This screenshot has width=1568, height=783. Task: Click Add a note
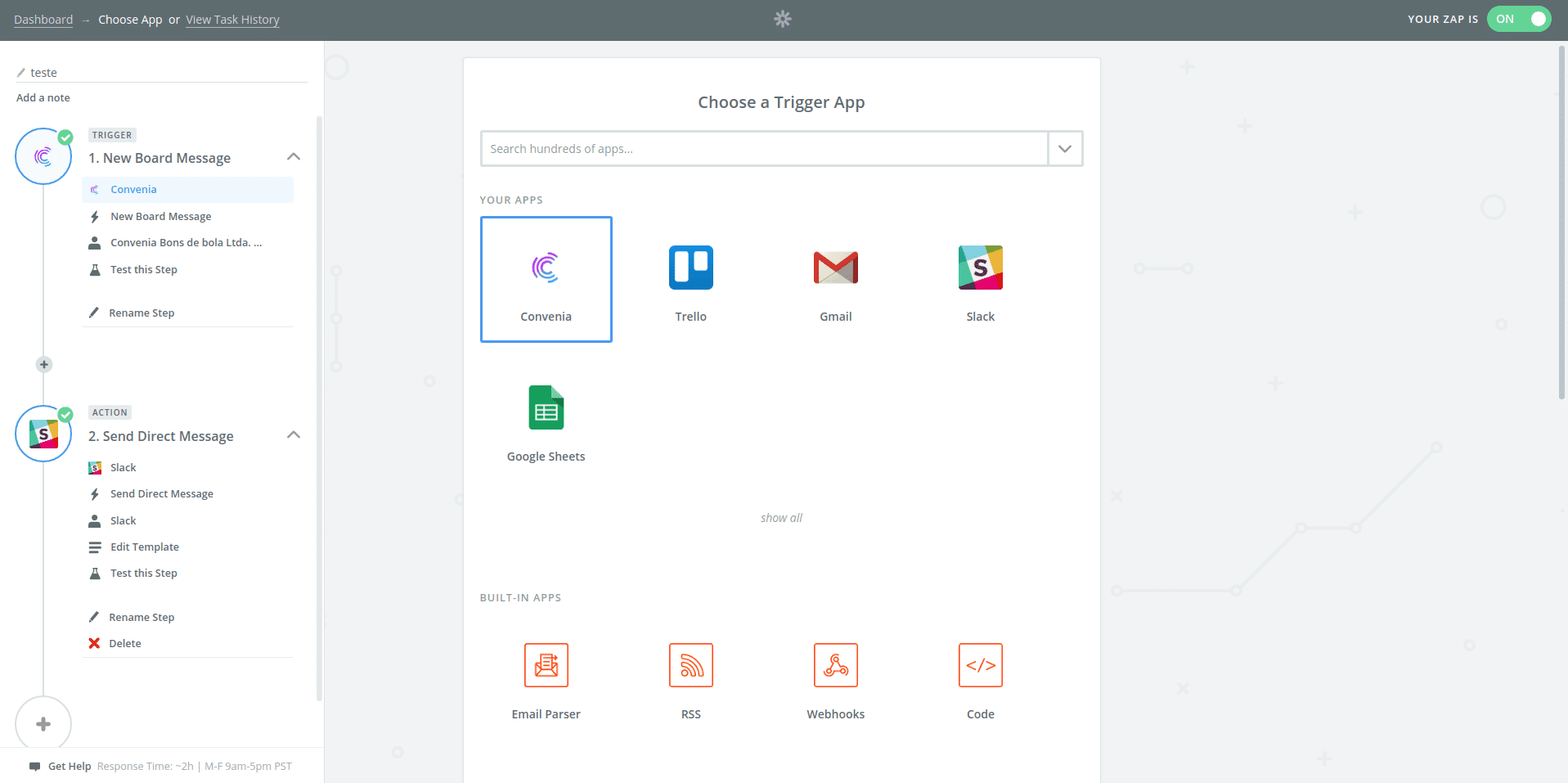43,97
